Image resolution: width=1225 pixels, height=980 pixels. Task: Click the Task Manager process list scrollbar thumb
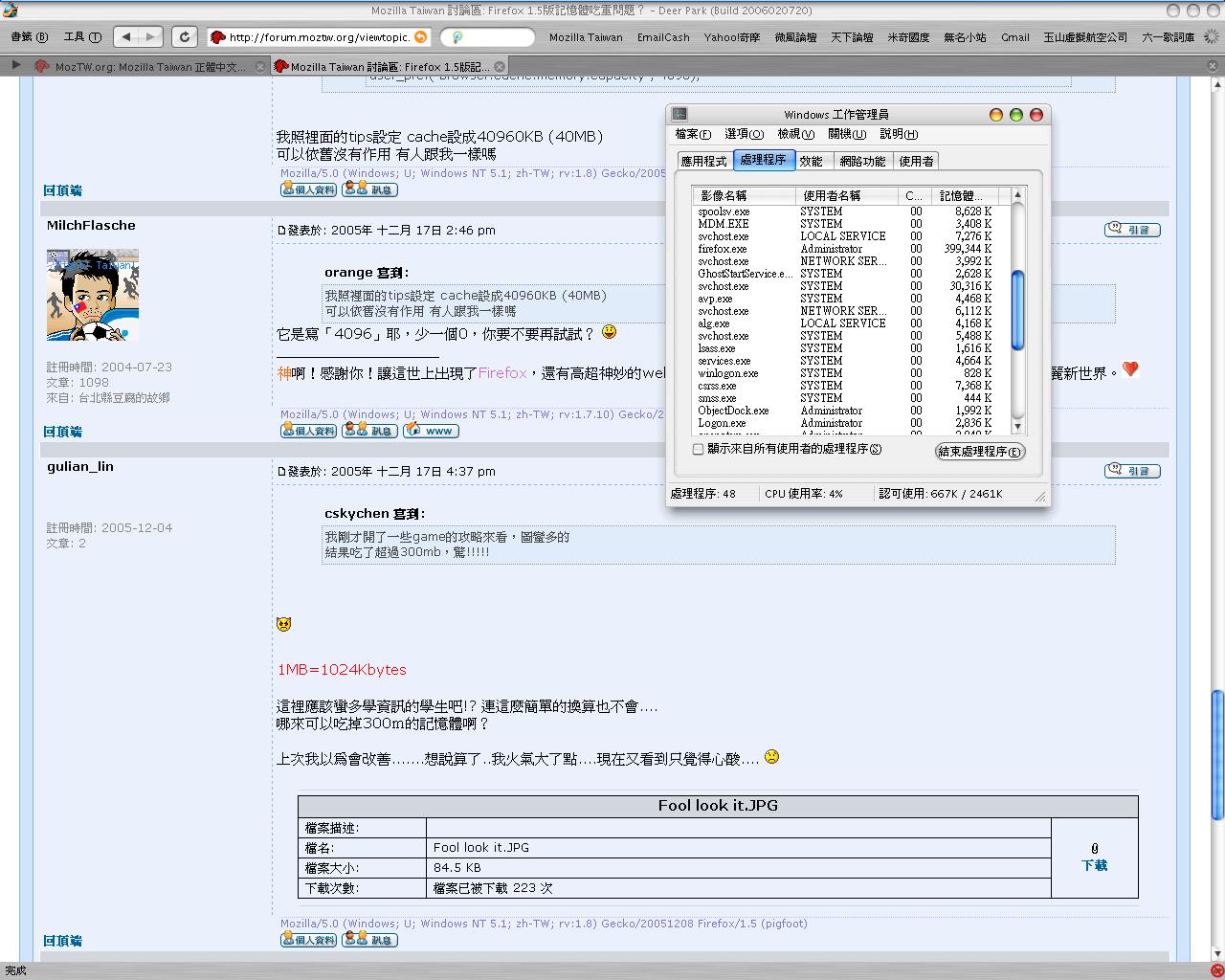1017,311
